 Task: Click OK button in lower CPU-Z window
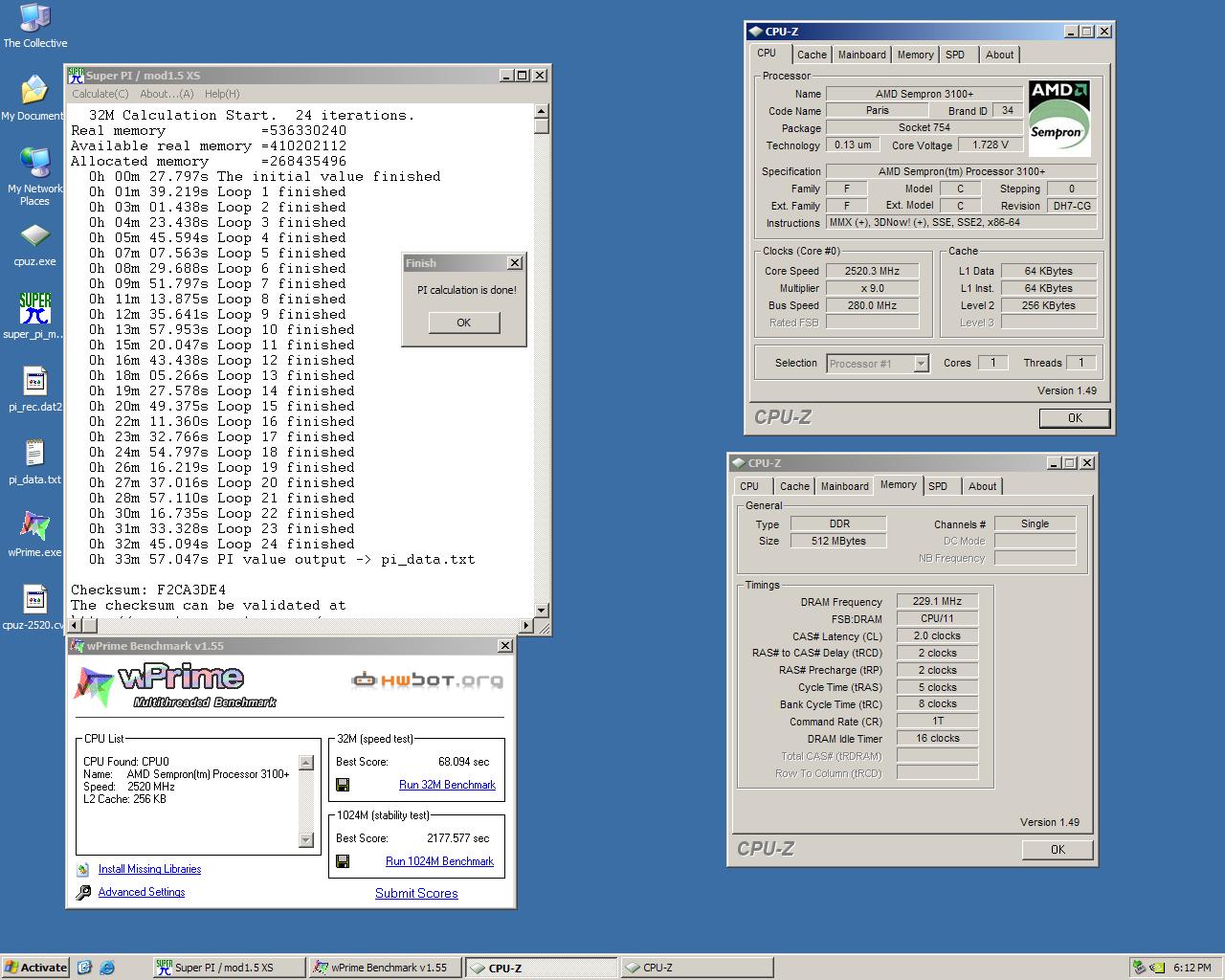(1058, 850)
